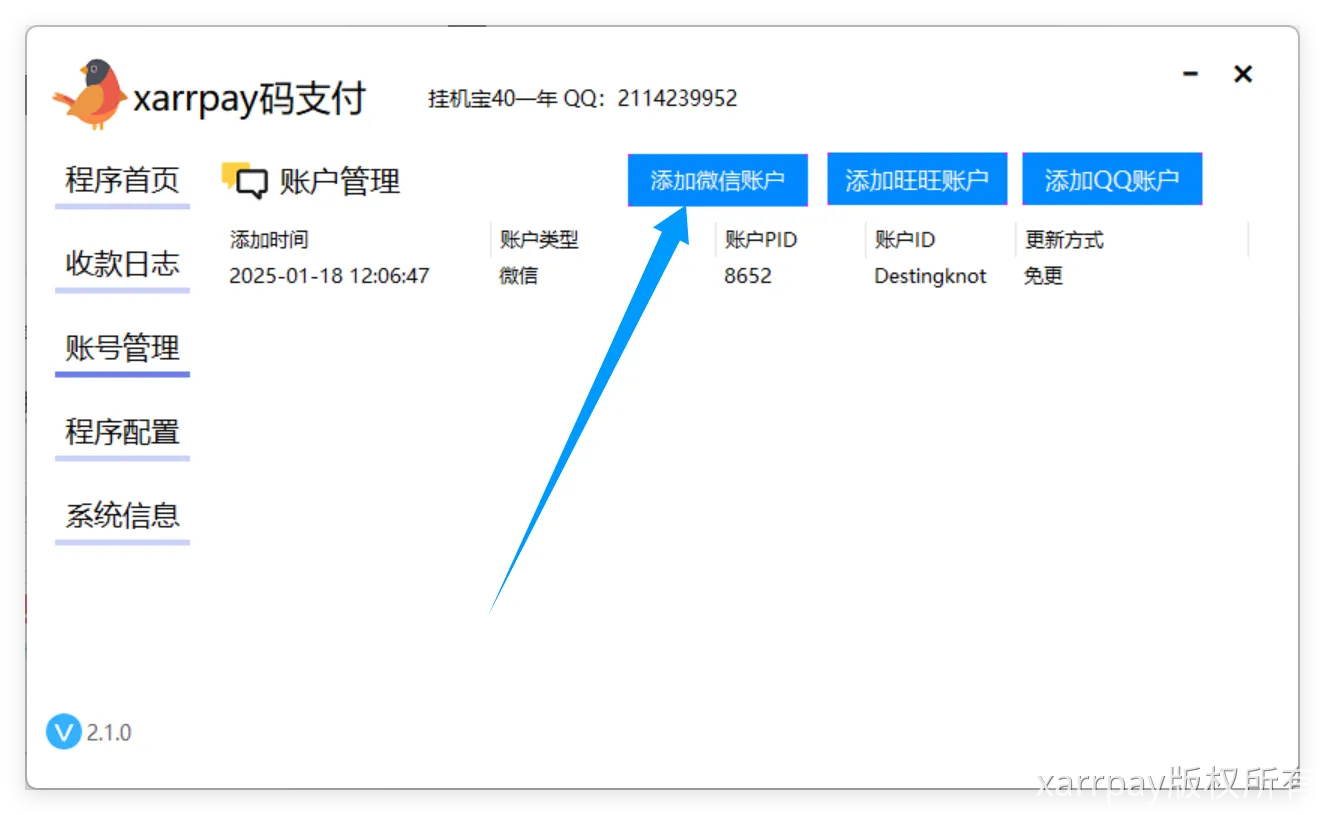Select the 账号管理 sidebar tab
The image size is (1325, 815).
click(x=122, y=349)
